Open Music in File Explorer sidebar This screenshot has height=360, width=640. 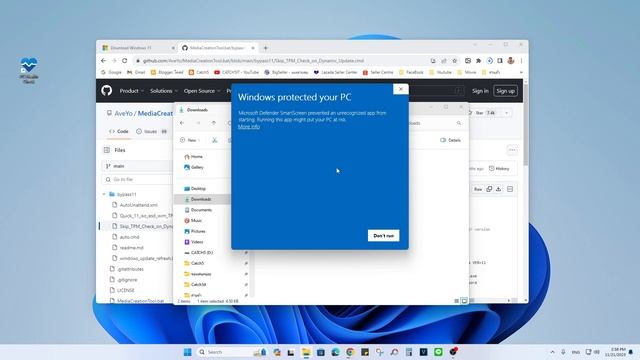pyautogui.click(x=193, y=220)
